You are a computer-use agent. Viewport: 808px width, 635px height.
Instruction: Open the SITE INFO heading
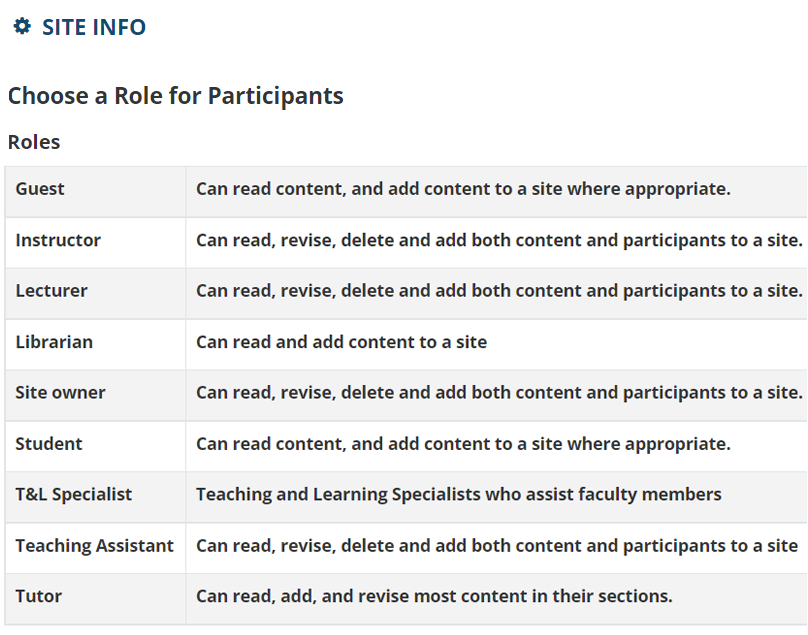pyautogui.click(x=94, y=27)
